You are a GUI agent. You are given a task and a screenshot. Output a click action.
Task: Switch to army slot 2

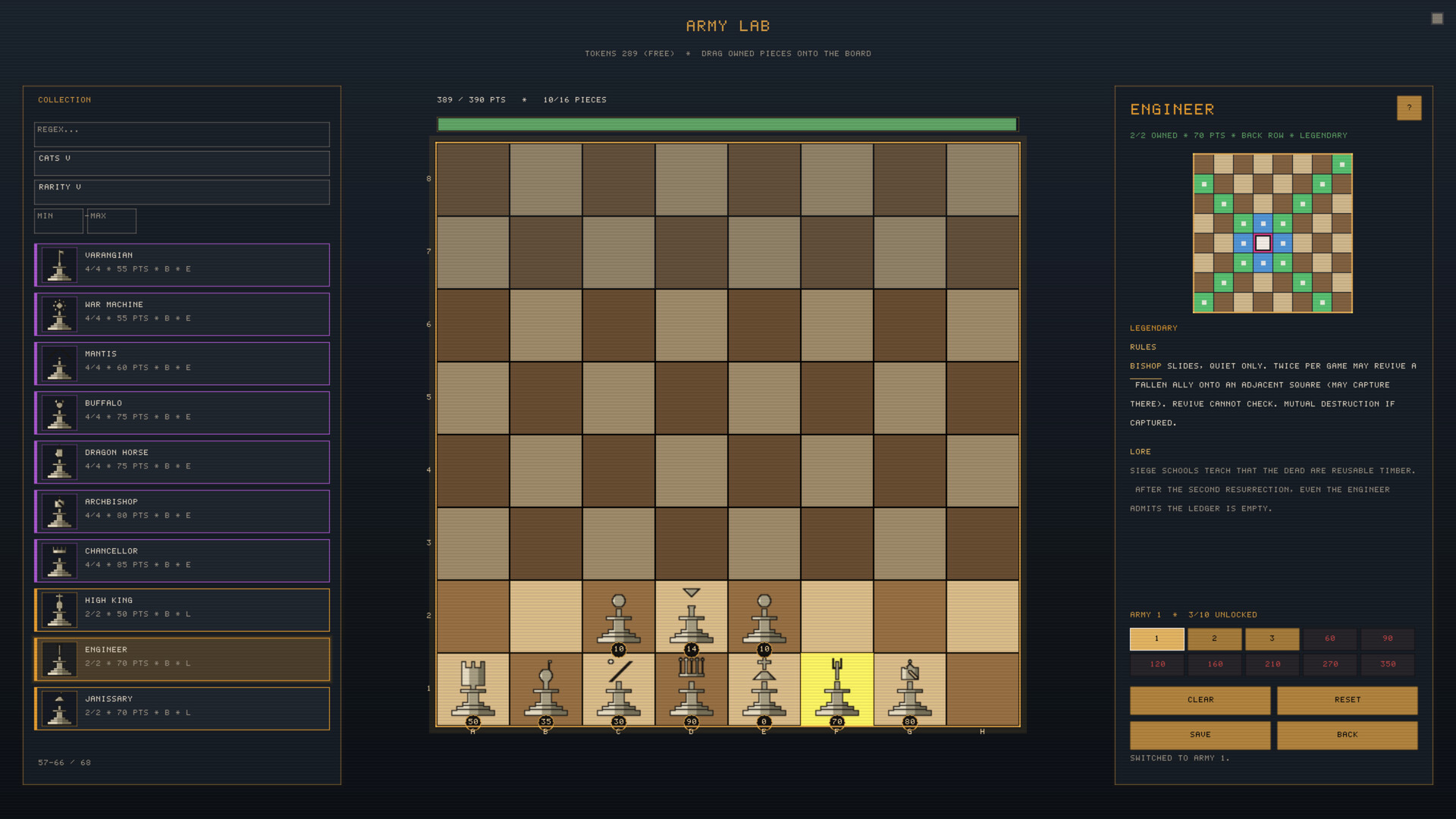tap(1214, 639)
